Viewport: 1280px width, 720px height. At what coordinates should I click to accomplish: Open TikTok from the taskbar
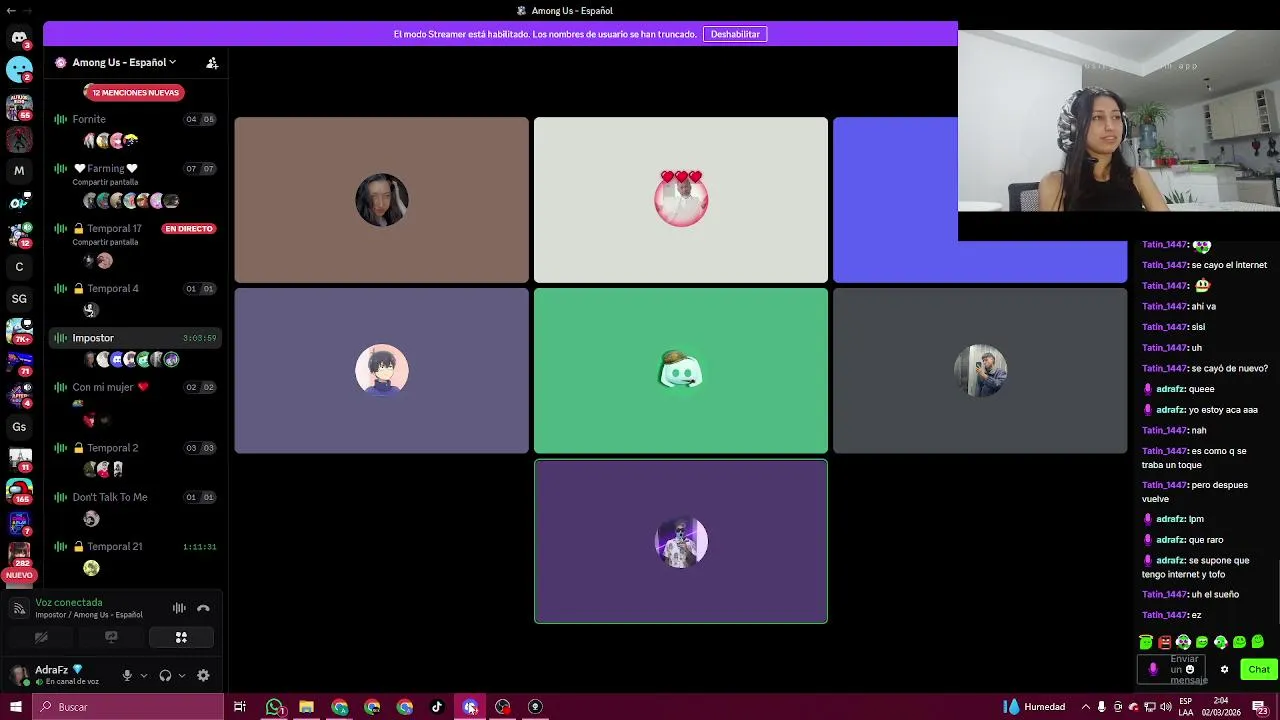pyautogui.click(x=437, y=707)
